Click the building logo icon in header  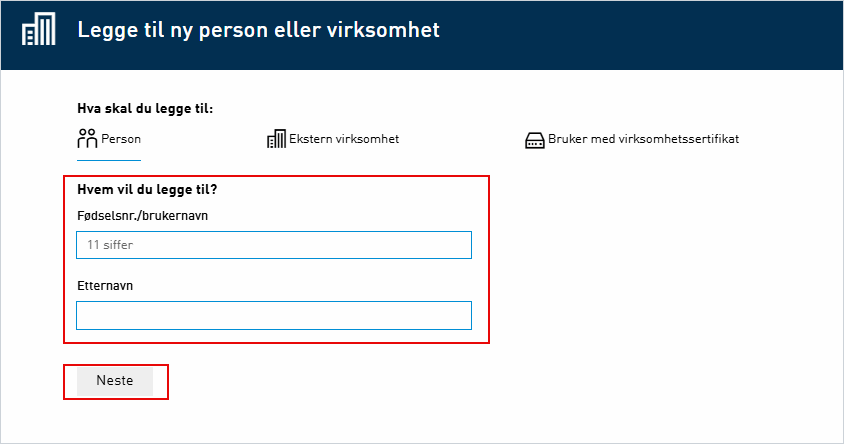click(x=39, y=30)
